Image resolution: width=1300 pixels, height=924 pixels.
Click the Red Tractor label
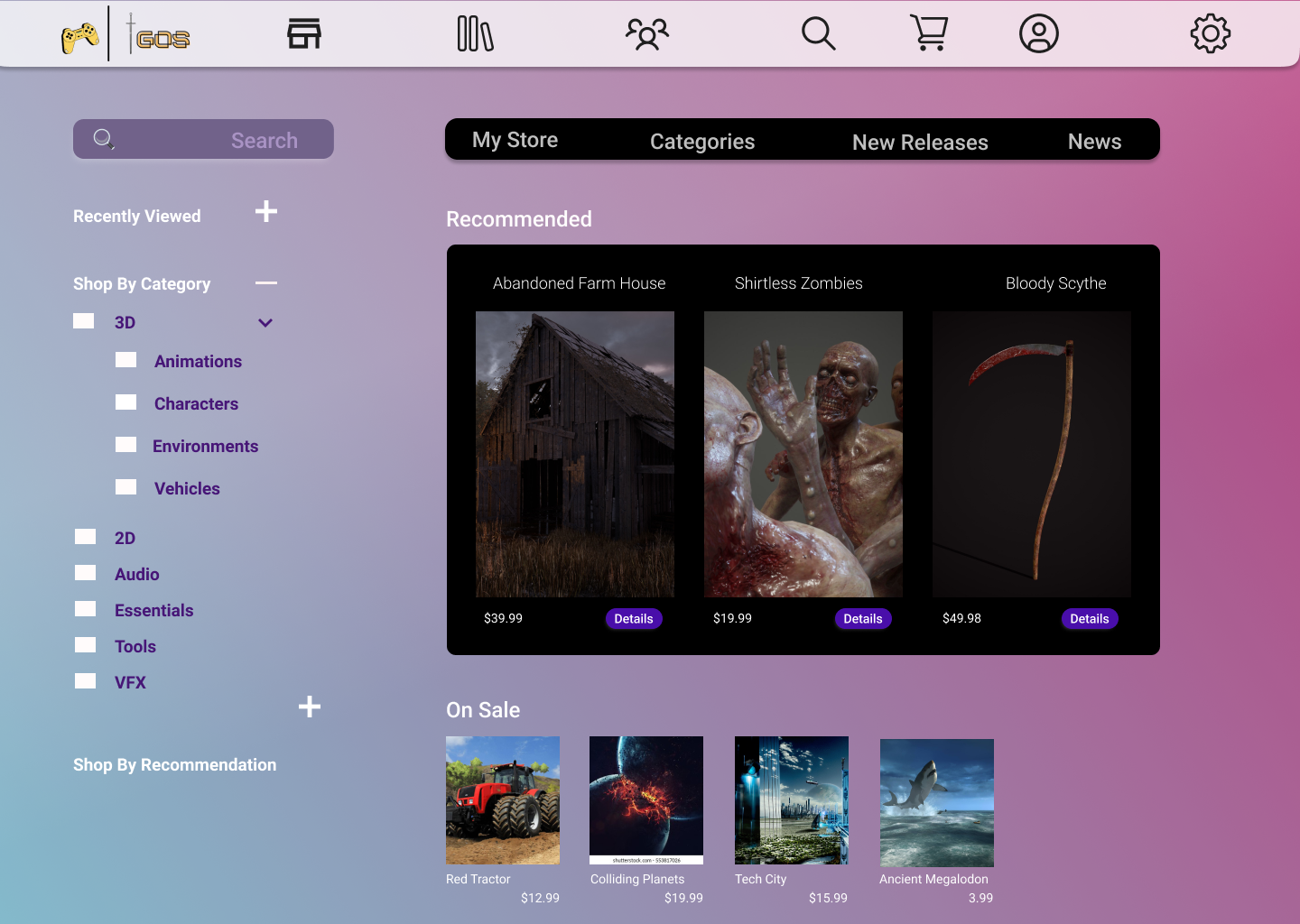478,879
